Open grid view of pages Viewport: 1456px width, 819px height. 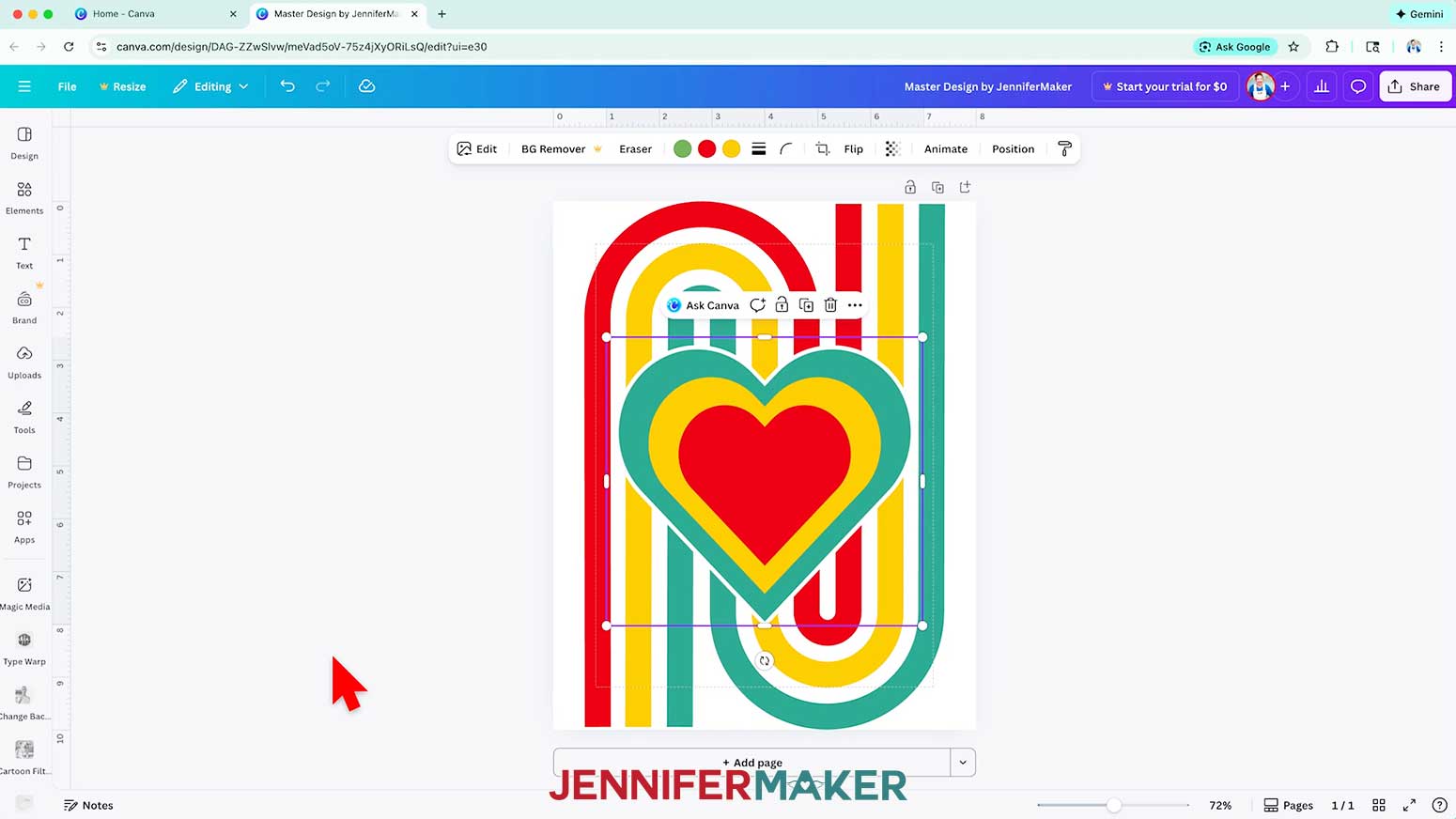1379,805
